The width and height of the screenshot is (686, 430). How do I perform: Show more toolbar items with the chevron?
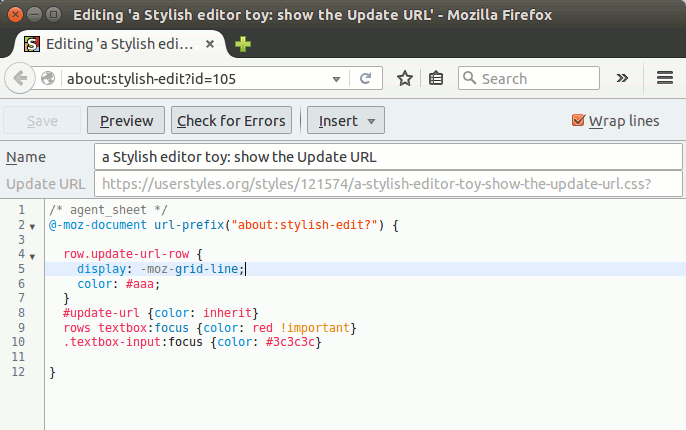click(622, 78)
